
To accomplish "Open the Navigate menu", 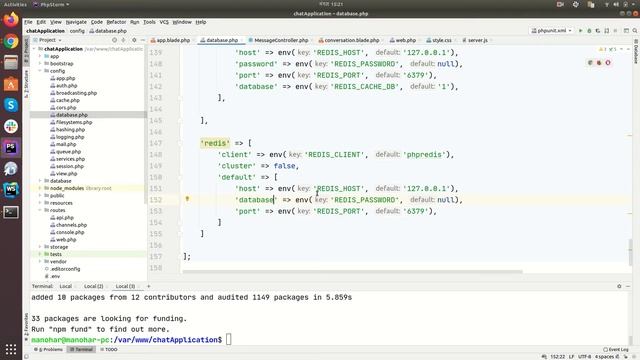I will point(76,22).
